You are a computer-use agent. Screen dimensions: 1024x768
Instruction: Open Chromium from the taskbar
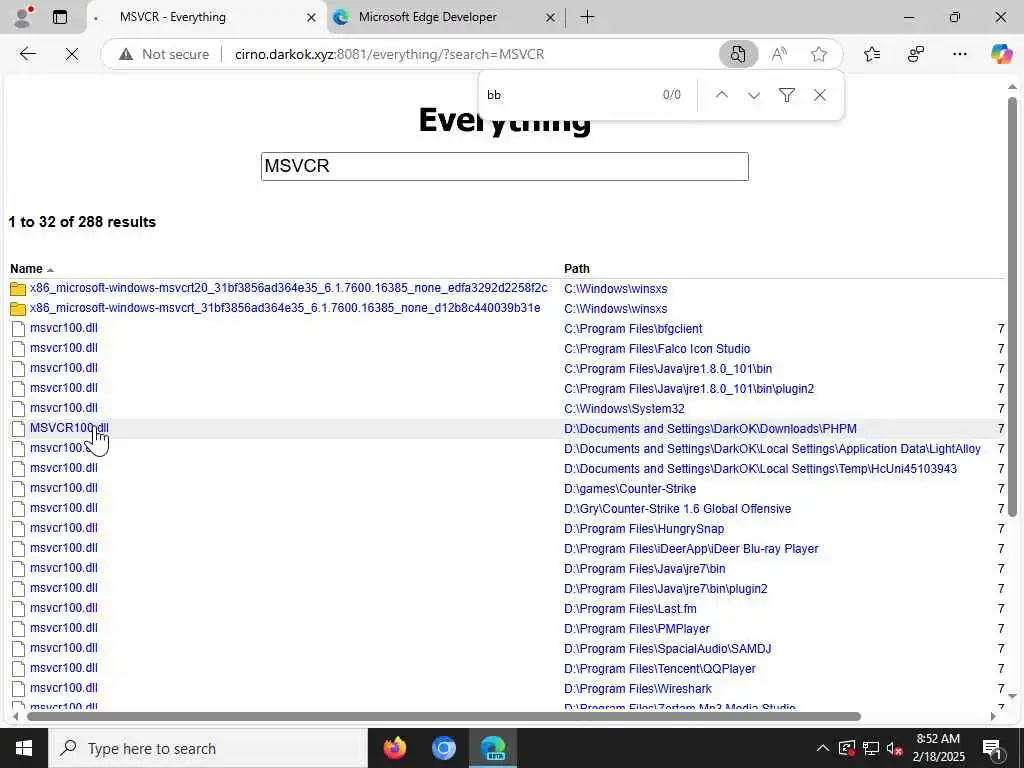pyautogui.click(x=443, y=748)
